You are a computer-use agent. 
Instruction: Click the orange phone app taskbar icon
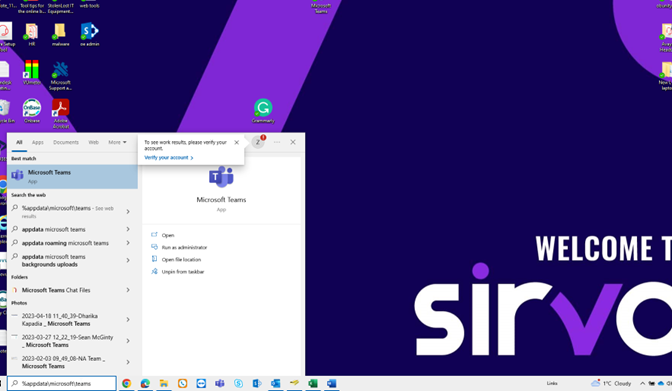183,383
